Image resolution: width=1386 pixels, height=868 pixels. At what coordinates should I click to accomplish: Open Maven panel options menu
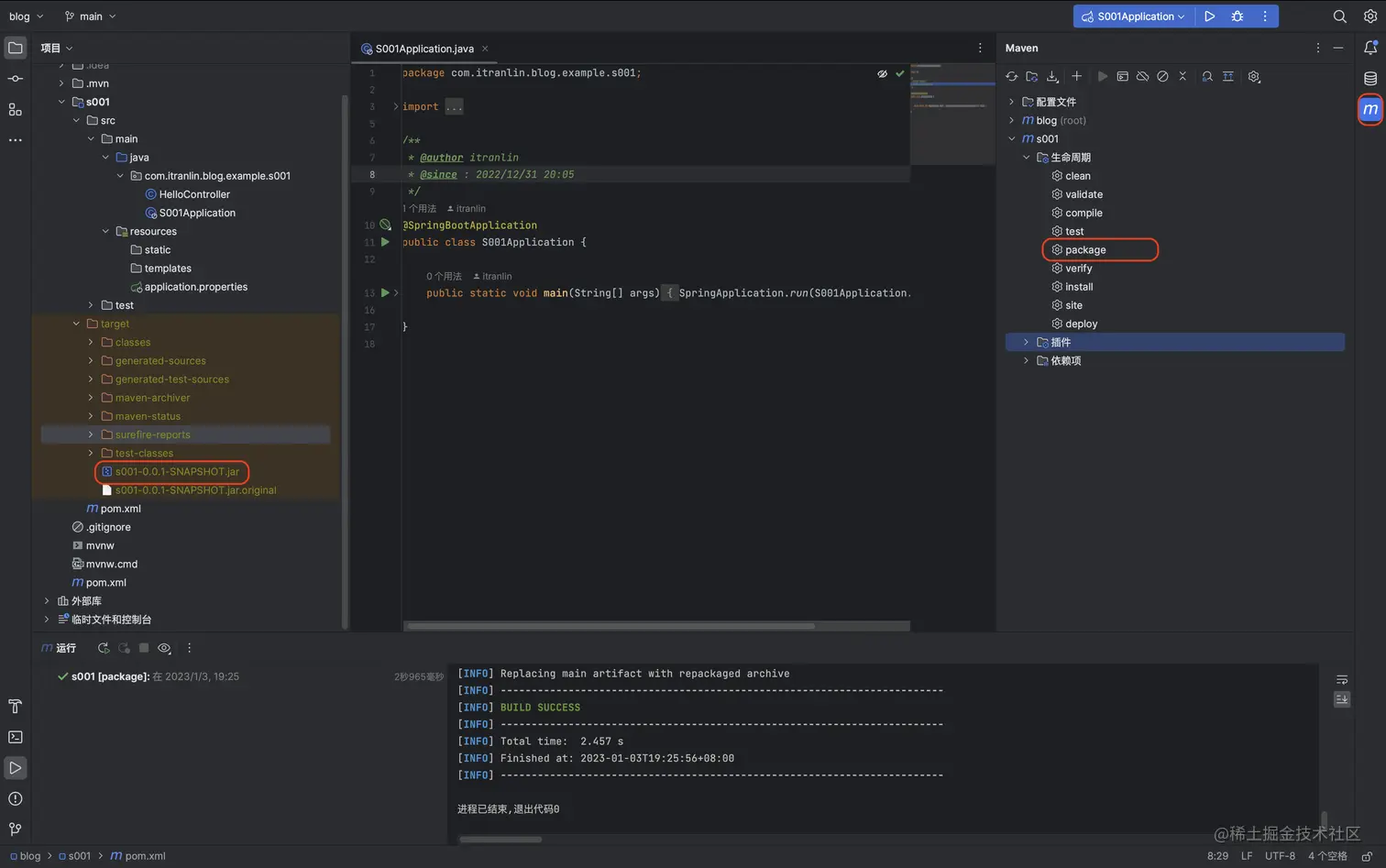[1318, 48]
